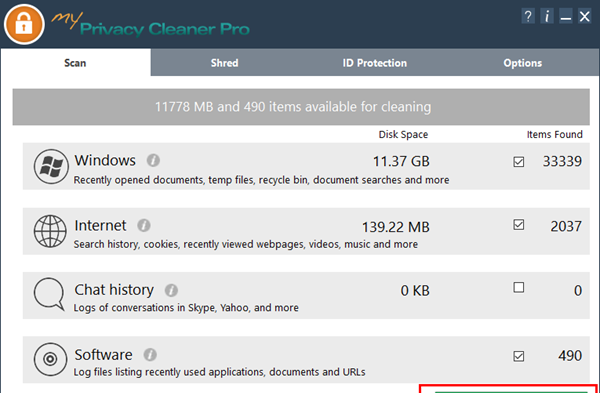This screenshot has height=393, width=600.
Task: Click the Chat history speech bubble icon
Action: 49,294
